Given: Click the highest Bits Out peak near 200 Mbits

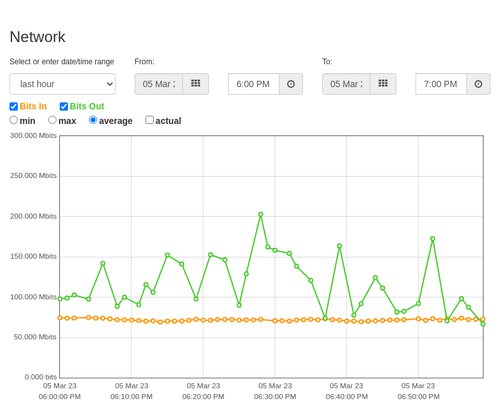Looking at the screenshot, I should click(261, 215).
